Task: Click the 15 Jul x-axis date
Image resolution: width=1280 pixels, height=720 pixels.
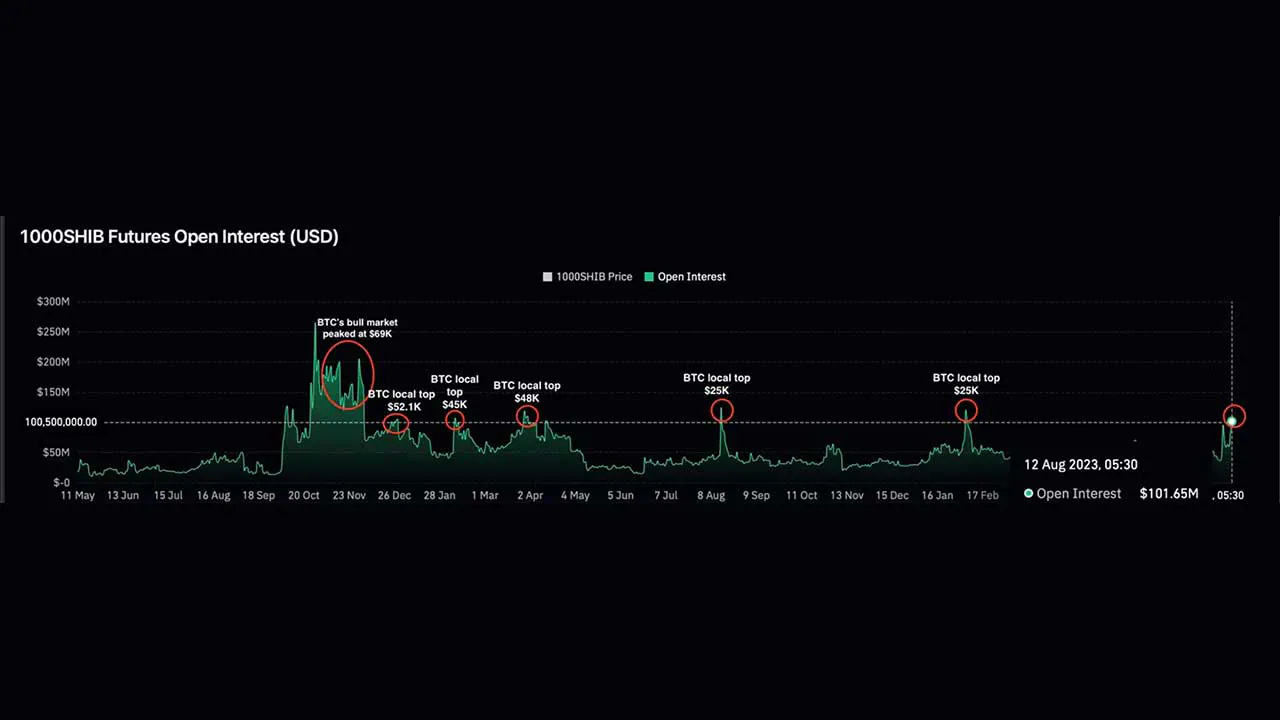Action: tap(169, 495)
